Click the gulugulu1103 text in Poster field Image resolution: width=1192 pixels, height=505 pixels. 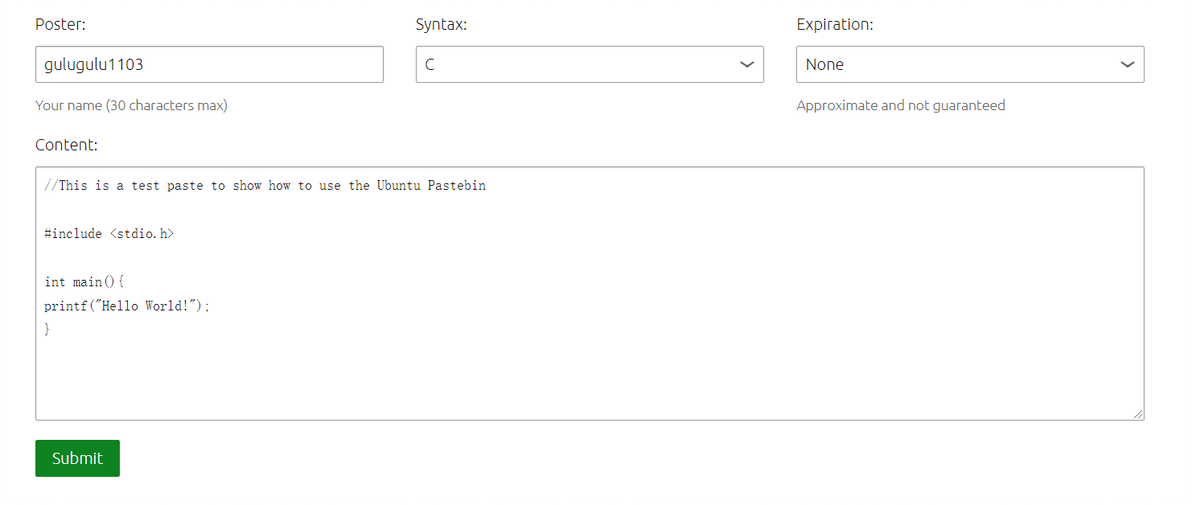[x=94, y=65]
